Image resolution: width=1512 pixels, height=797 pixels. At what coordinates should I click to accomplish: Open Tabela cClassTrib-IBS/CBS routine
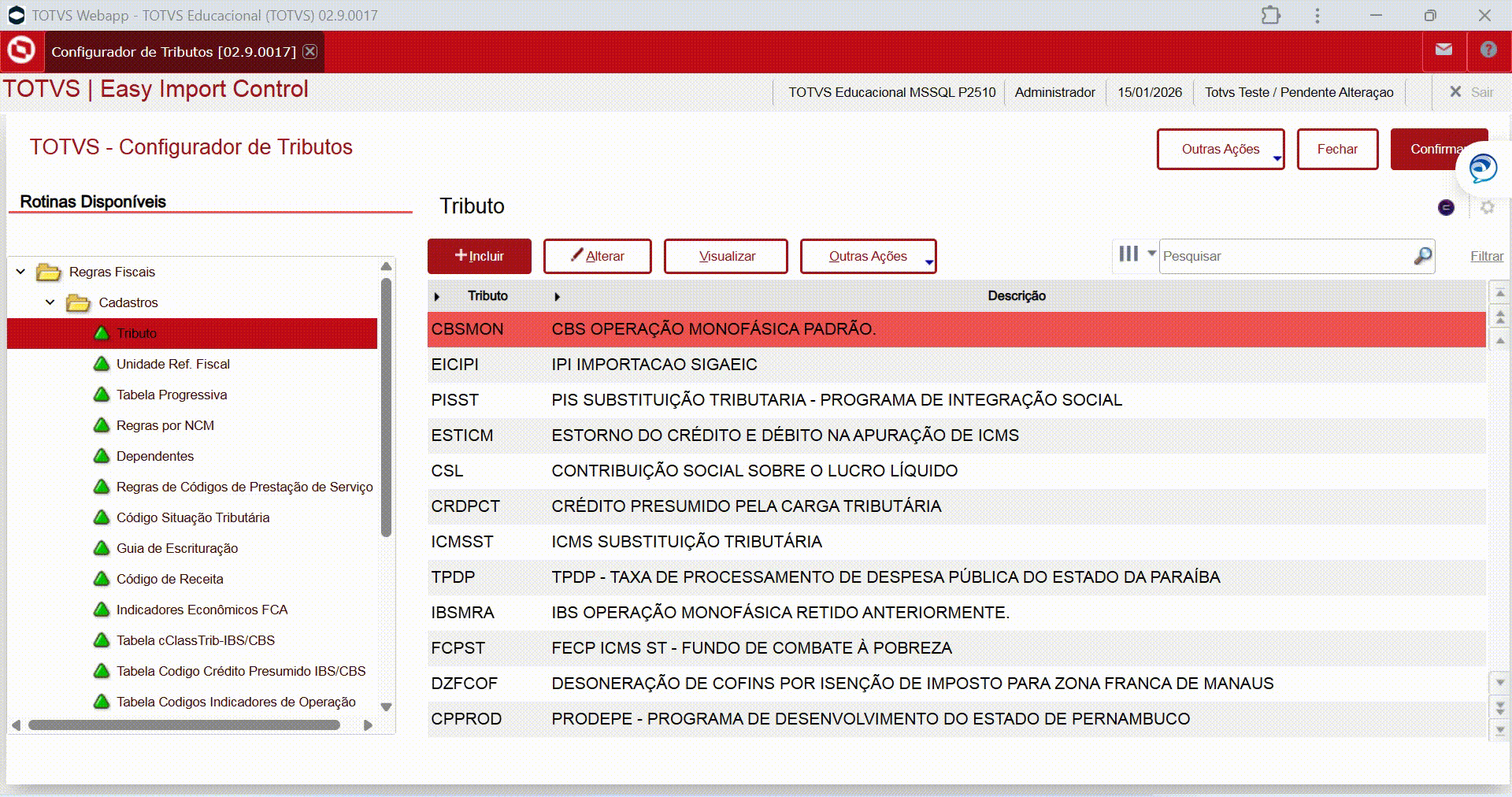(x=195, y=640)
